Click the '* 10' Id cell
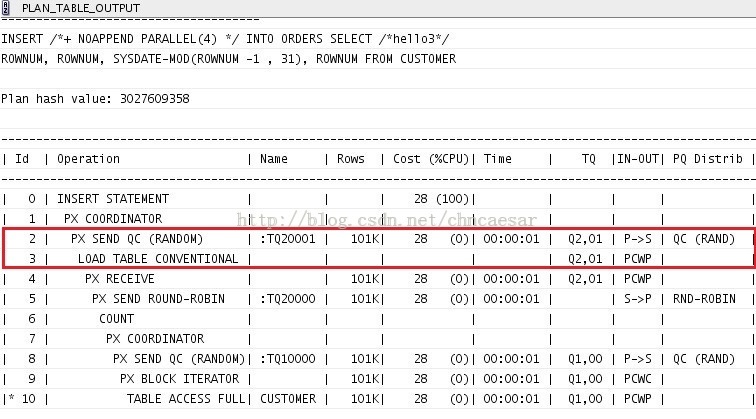756x419 pixels. click(22, 399)
